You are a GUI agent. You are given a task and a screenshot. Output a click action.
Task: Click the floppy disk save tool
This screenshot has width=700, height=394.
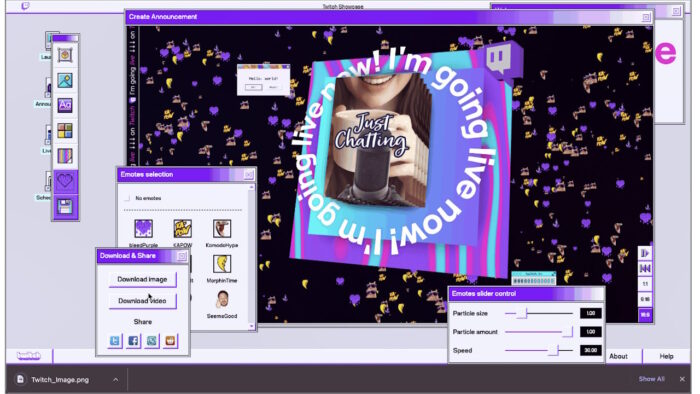click(65, 207)
